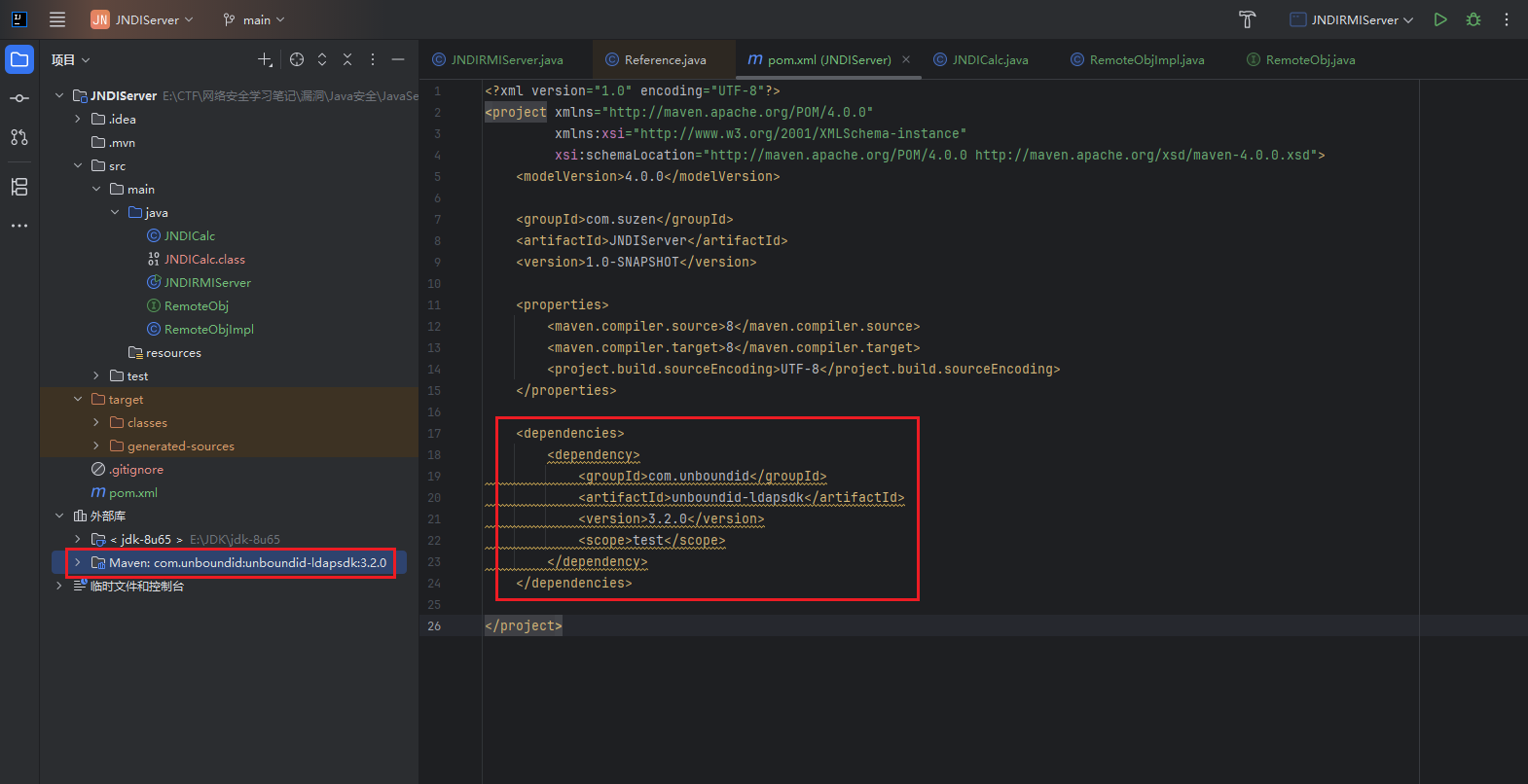Click the artifactId JNDIServer line
The height and width of the screenshot is (784, 1528).
pos(652,240)
